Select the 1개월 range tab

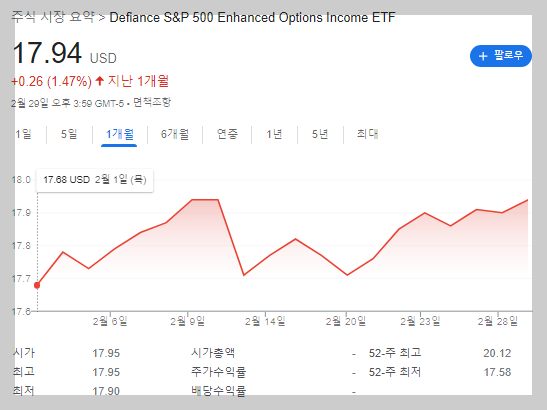(120, 134)
